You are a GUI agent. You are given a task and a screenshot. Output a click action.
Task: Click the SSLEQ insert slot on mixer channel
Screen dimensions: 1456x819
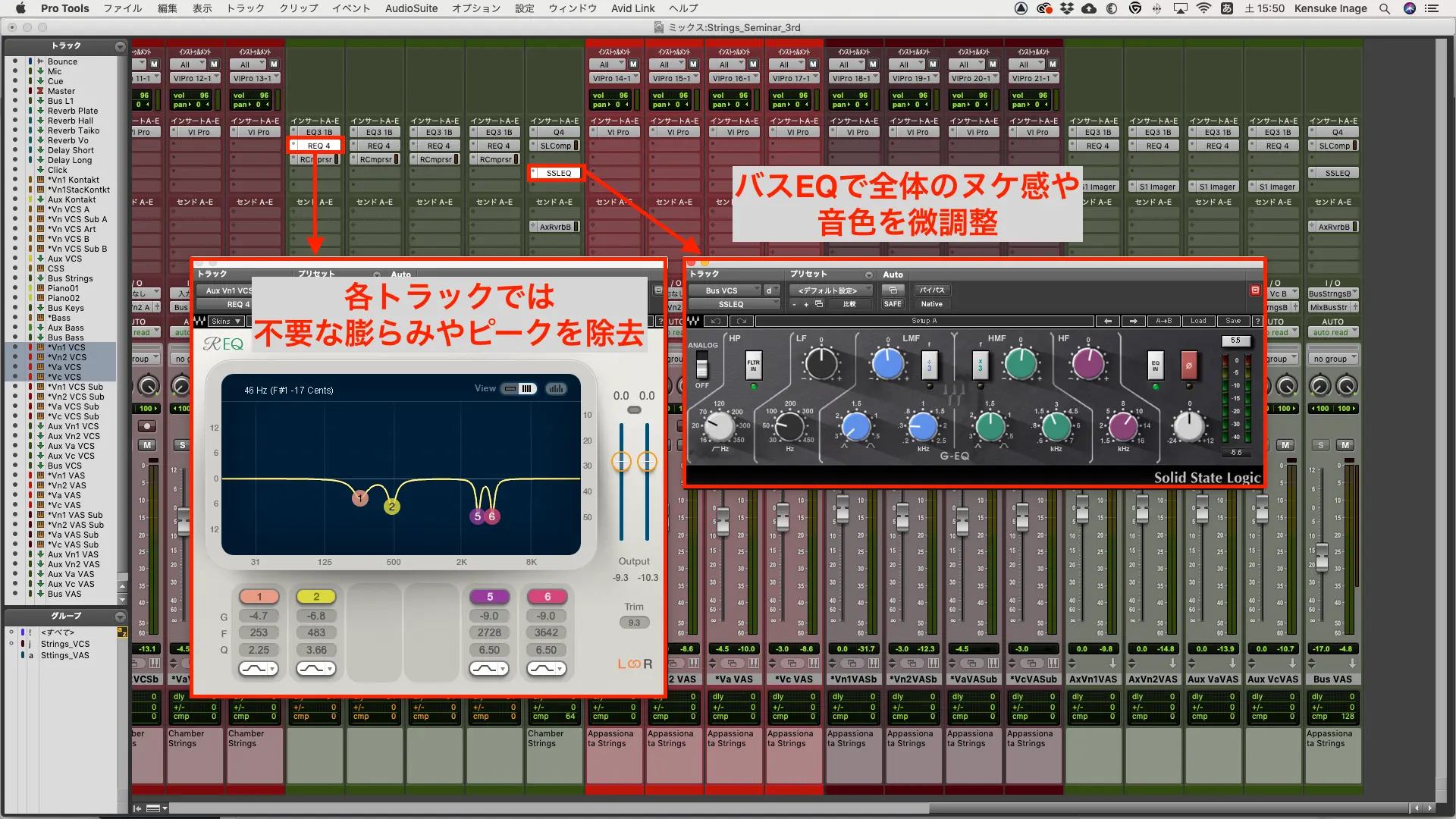coord(558,173)
